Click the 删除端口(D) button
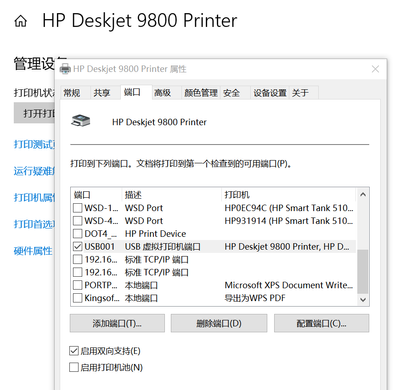Image resolution: width=400 pixels, height=390 pixels. click(219, 323)
